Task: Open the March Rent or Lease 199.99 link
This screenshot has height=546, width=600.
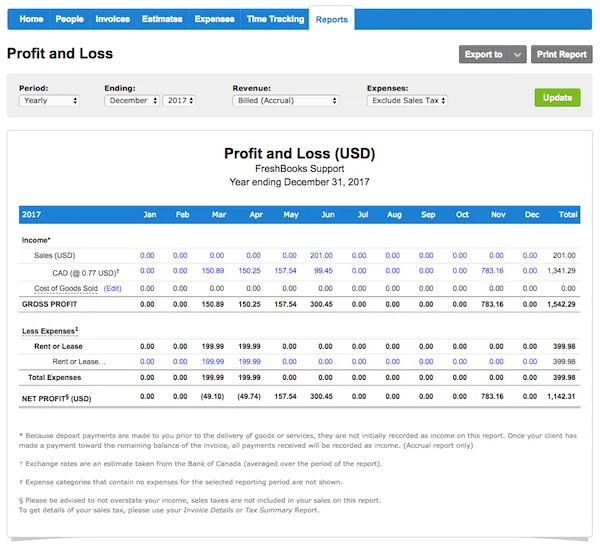Action: pyautogui.click(x=212, y=361)
